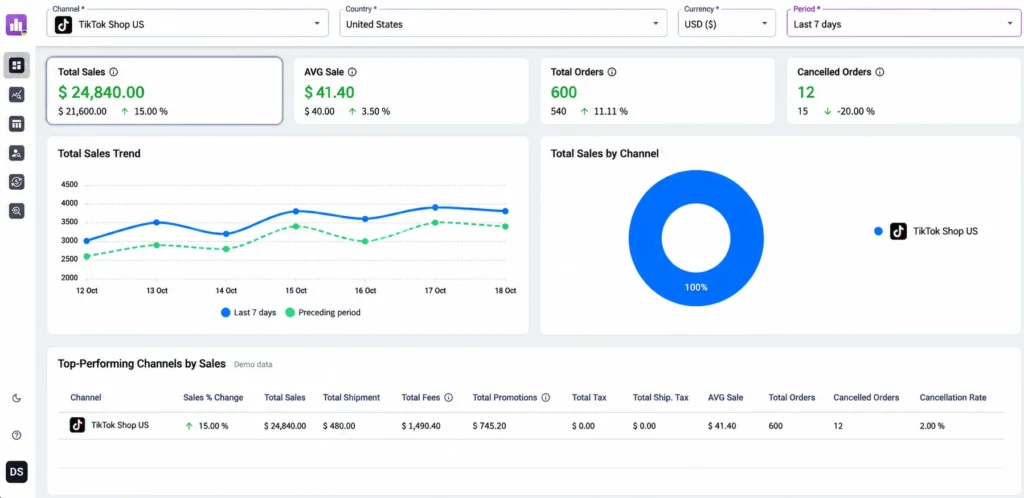Select the AVG Sale summary card
1024x498 pixels.
click(410, 91)
